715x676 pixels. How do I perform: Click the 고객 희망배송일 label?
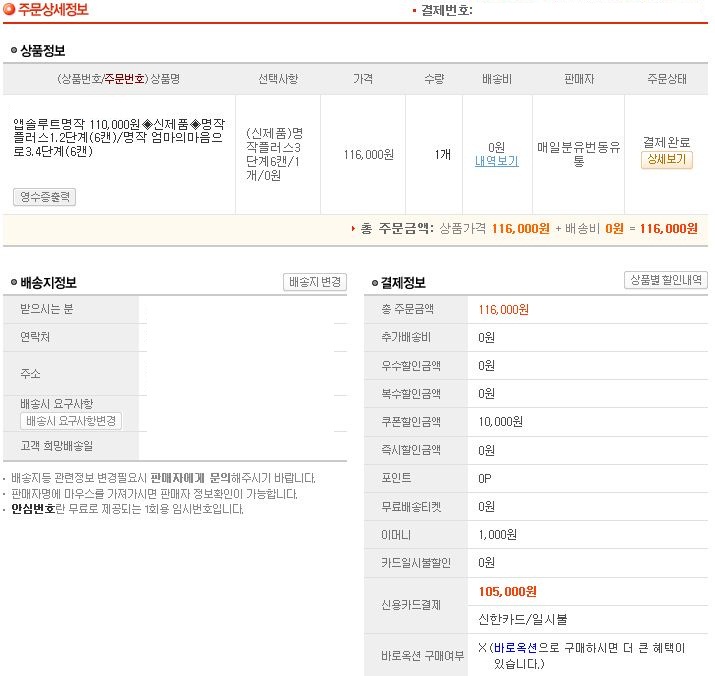(x=57, y=446)
